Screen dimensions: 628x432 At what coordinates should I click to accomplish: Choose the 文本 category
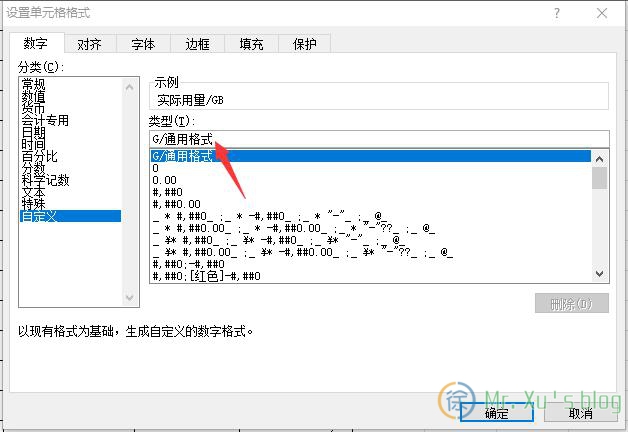[34, 192]
